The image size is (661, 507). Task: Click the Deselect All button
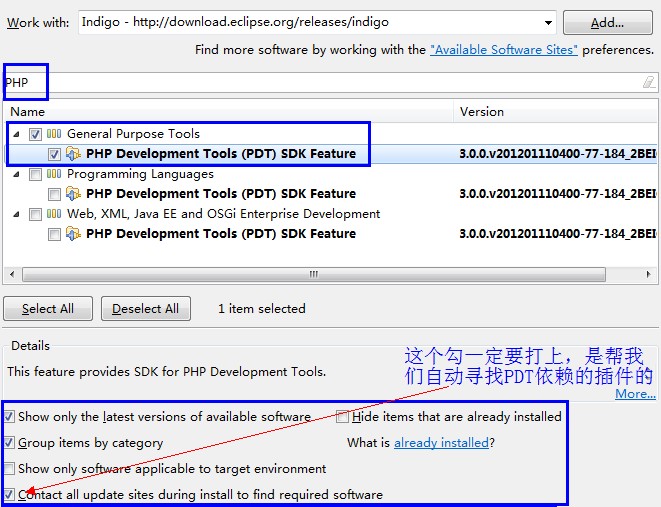coord(146,309)
